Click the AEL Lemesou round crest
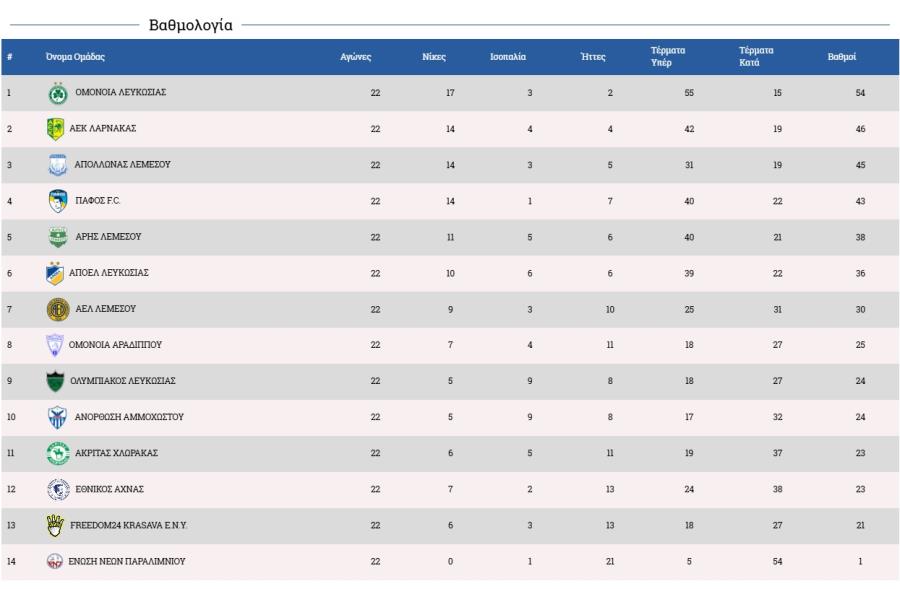Viewport: 900px width, 589px height. (57, 309)
